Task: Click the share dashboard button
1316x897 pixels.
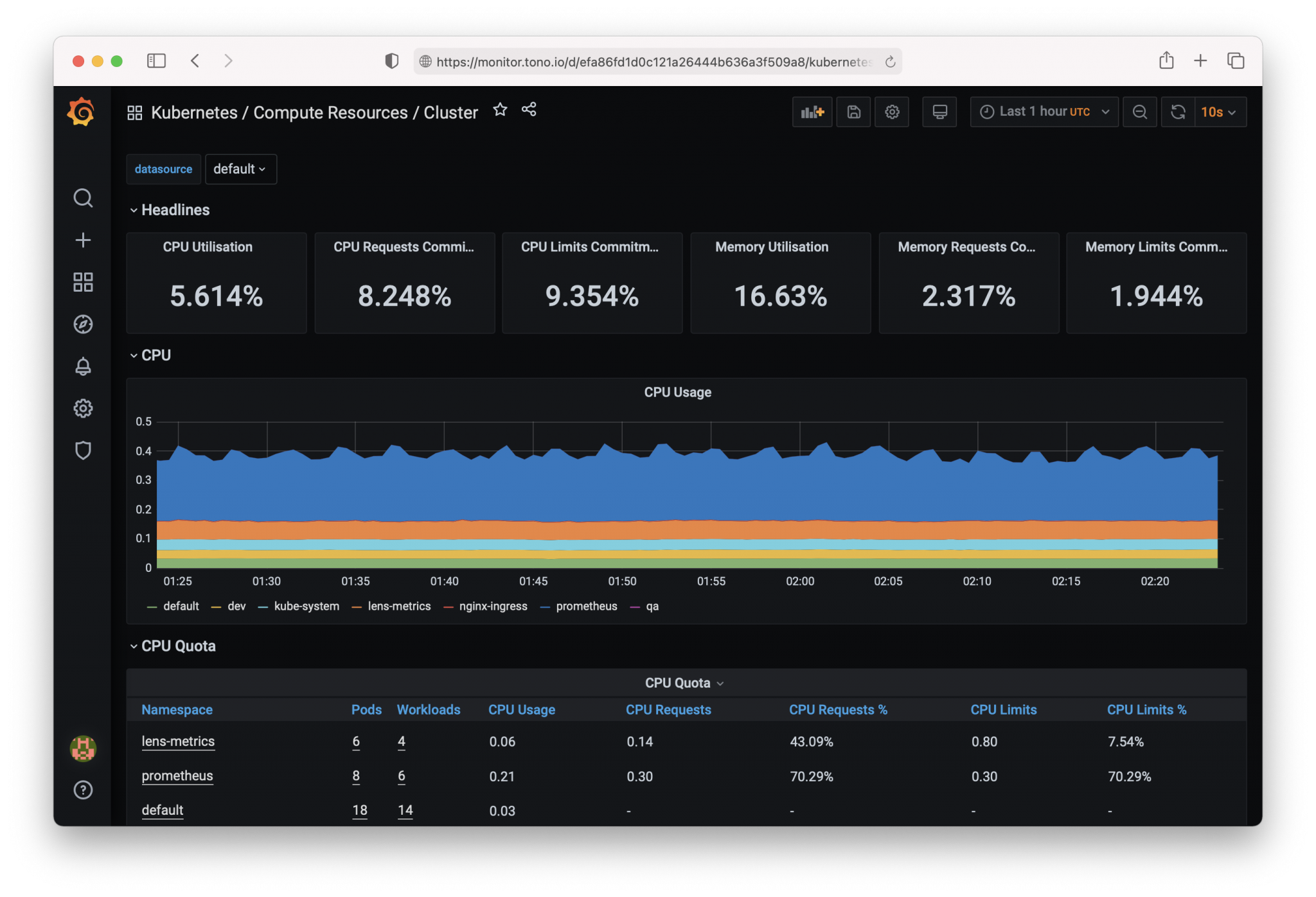Action: click(x=528, y=110)
